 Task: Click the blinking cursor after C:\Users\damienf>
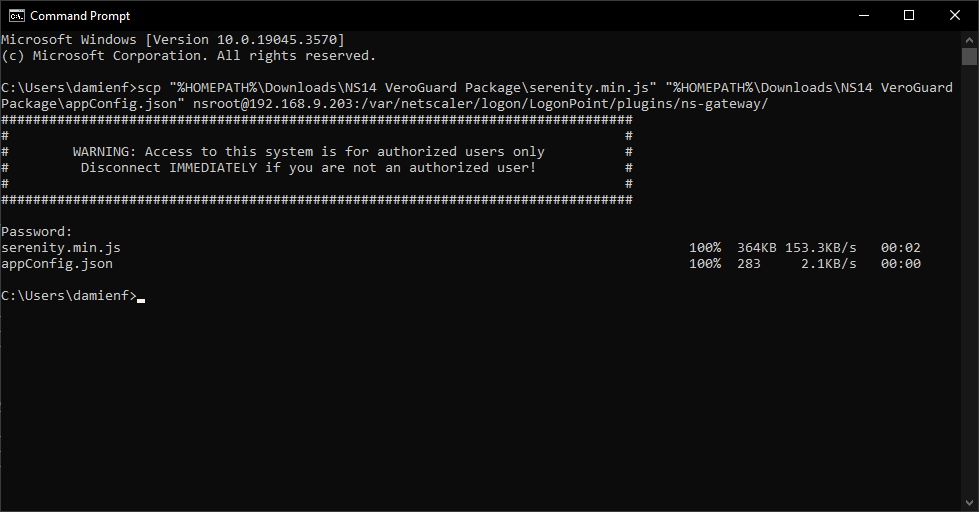(141, 297)
